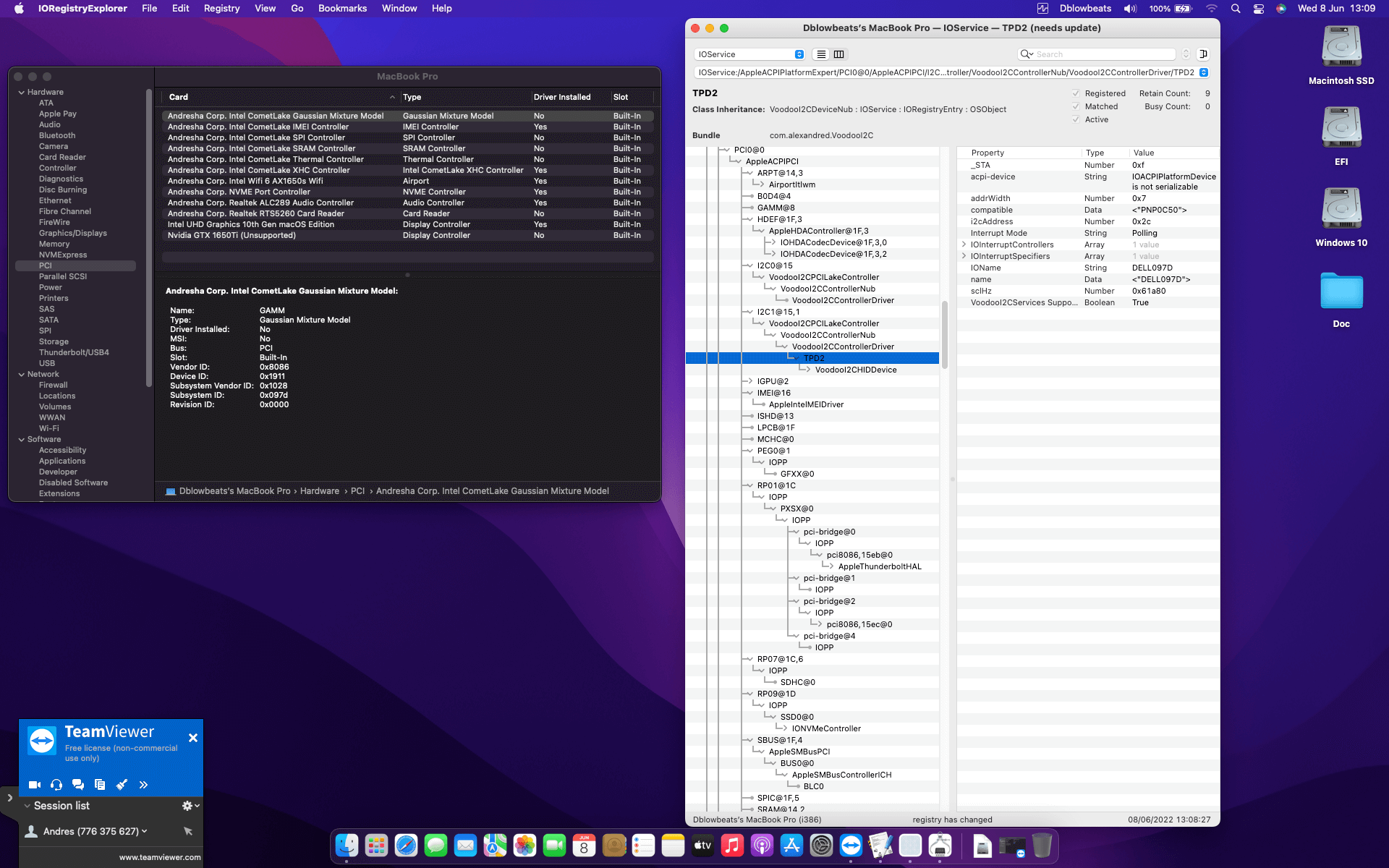Check the Registered checkbox for TPD2
Viewport: 1389px width, 868px height.
click(x=1076, y=93)
